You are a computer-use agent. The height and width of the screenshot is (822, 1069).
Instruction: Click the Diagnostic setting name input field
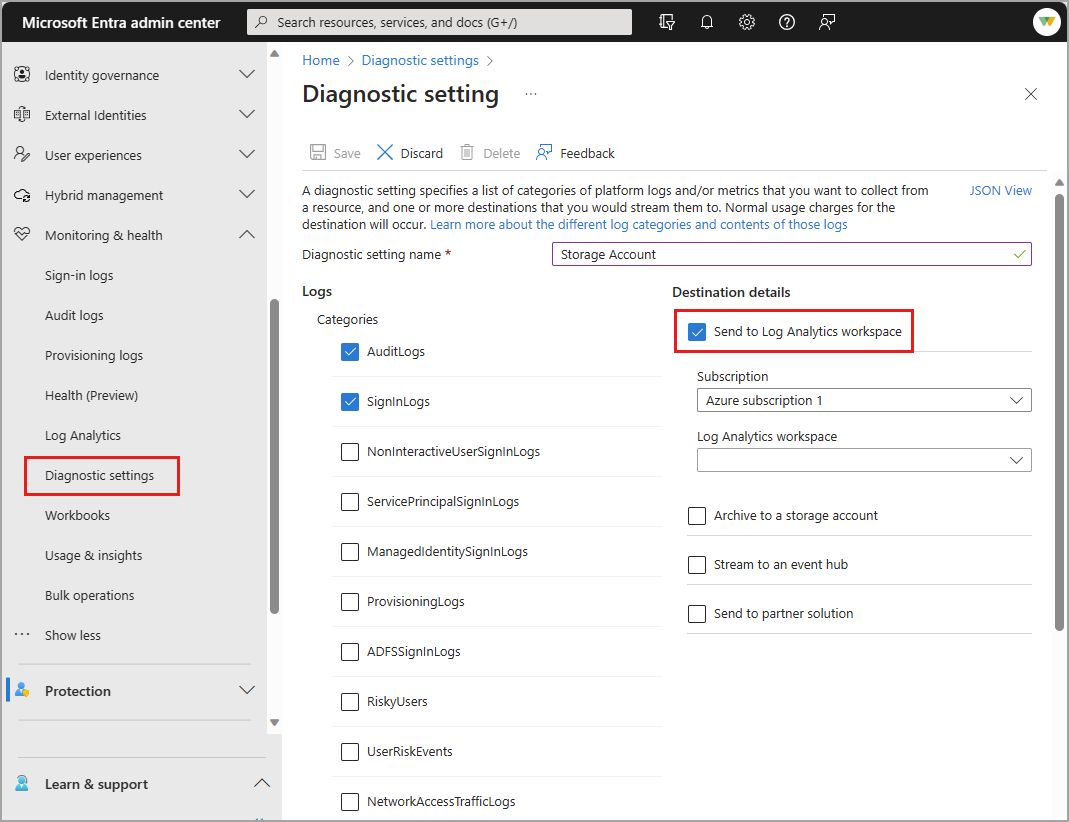tap(791, 253)
